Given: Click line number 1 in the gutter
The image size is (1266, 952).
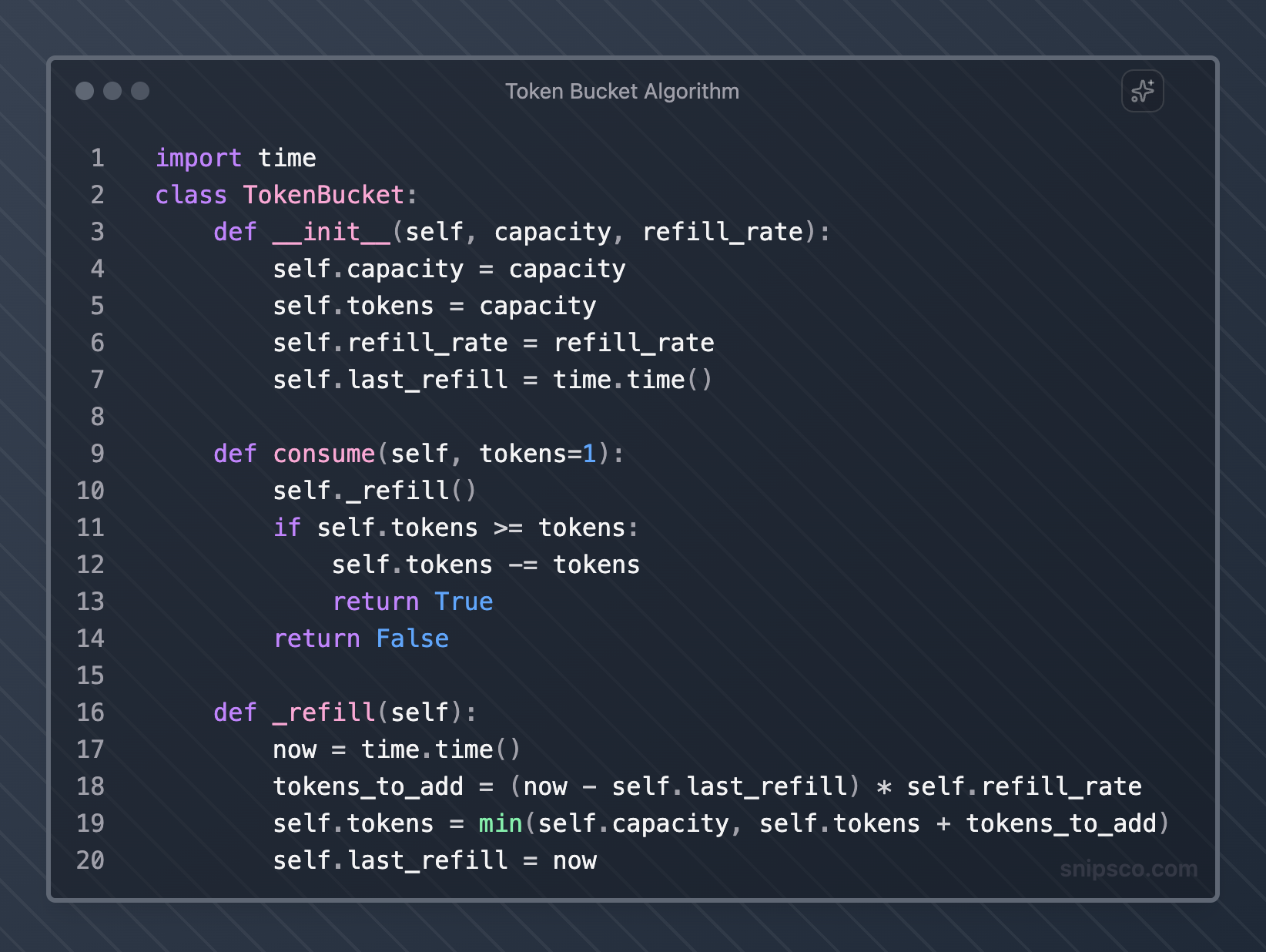Looking at the screenshot, I should 97,158.
